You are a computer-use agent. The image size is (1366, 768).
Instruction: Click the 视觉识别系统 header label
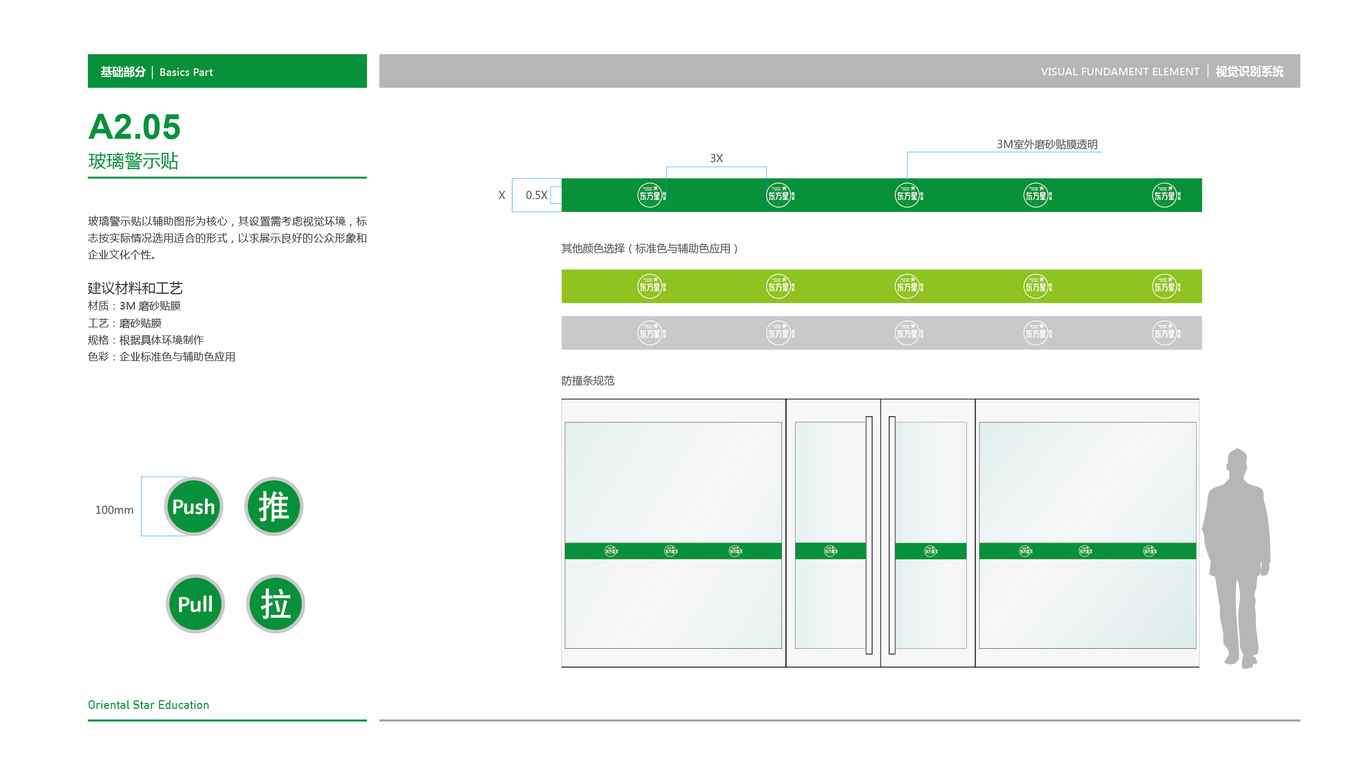1250,72
